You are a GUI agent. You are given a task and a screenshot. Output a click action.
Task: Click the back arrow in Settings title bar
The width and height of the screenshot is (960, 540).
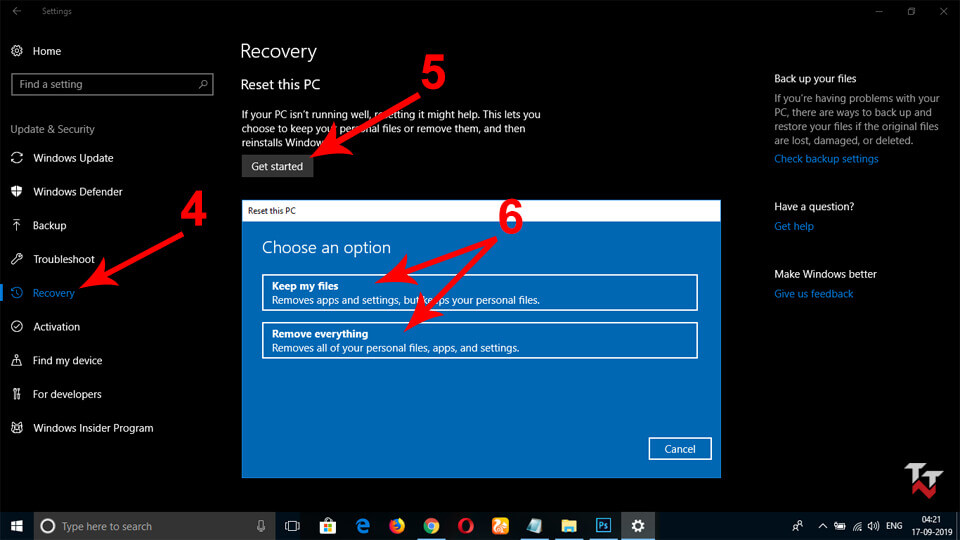pos(17,11)
